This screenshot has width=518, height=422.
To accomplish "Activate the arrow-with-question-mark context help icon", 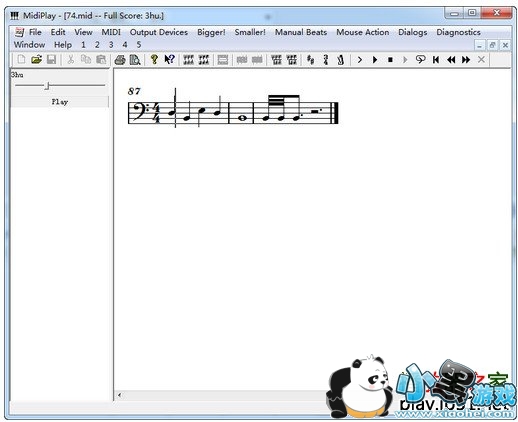I will pyautogui.click(x=170, y=60).
